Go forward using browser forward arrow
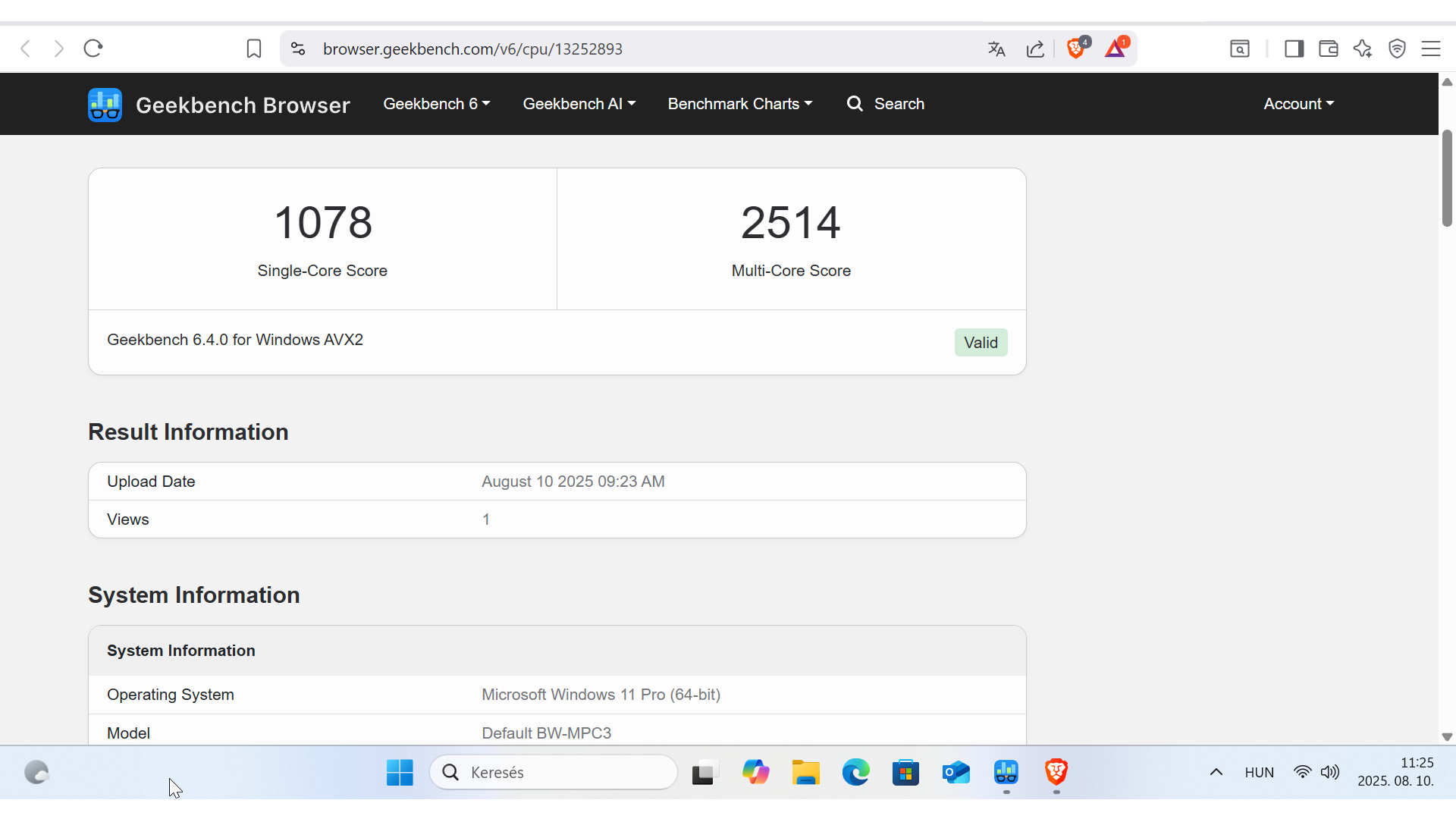 click(x=59, y=49)
